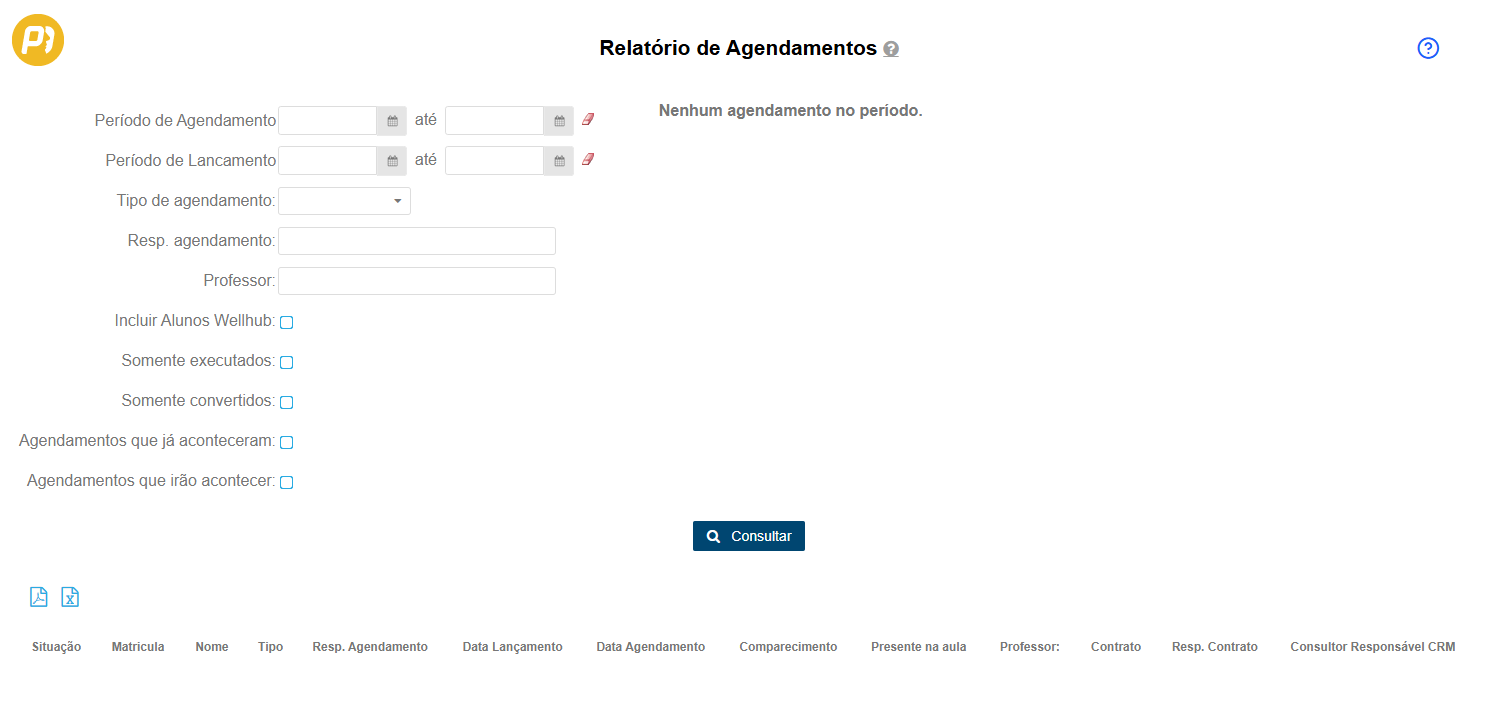Viewport: 1497px width, 716px height.
Task: Export report to Excel
Action: 70,597
